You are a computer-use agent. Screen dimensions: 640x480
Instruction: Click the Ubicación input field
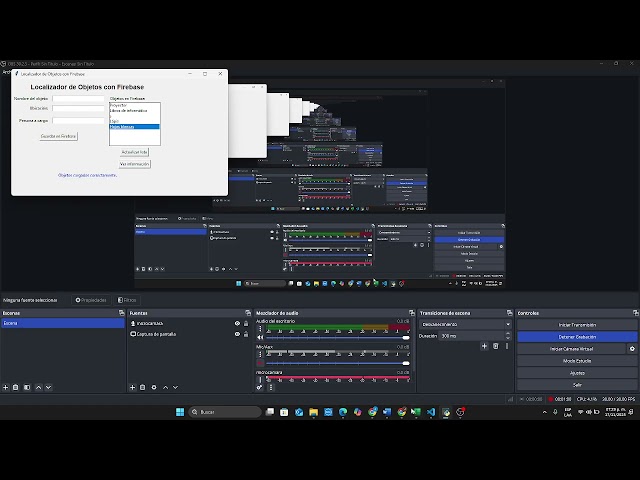[78, 108]
